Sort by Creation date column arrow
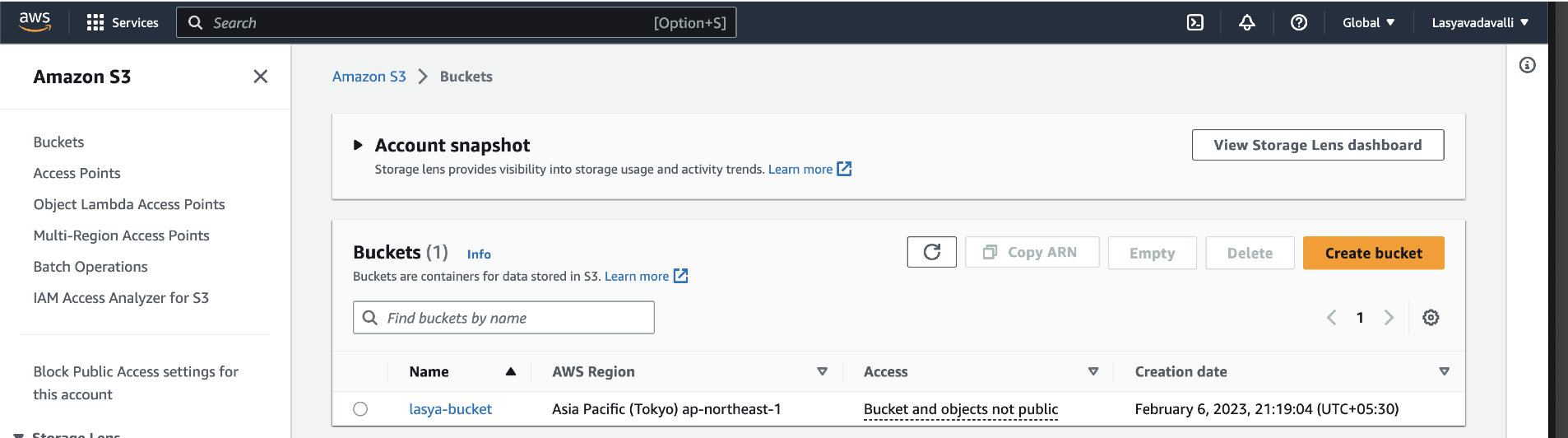The image size is (1568, 438). (x=1444, y=371)
